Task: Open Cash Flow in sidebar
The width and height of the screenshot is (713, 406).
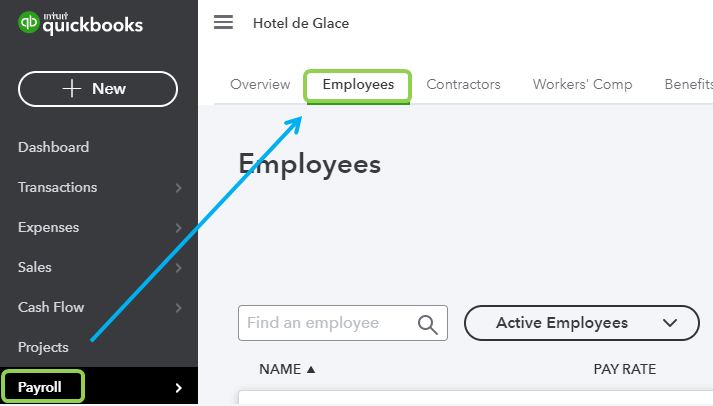Action: pos(51,307)
